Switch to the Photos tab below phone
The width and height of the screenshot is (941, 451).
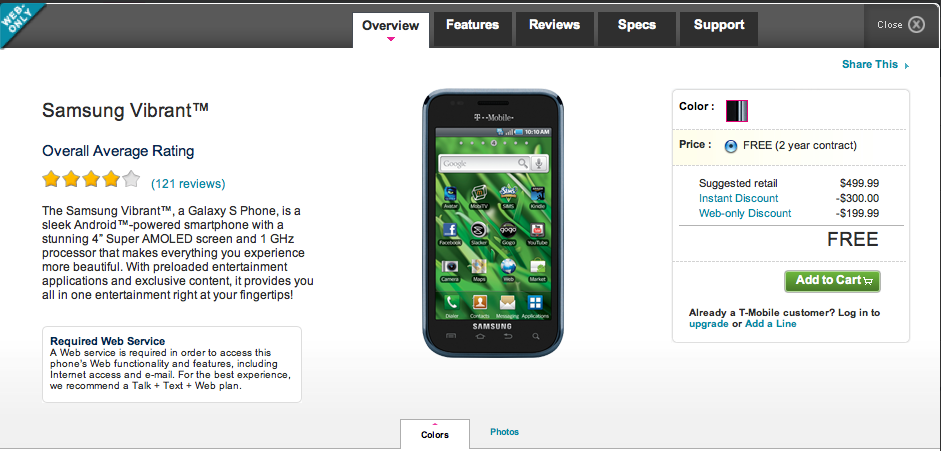click(x=505, y=432)
